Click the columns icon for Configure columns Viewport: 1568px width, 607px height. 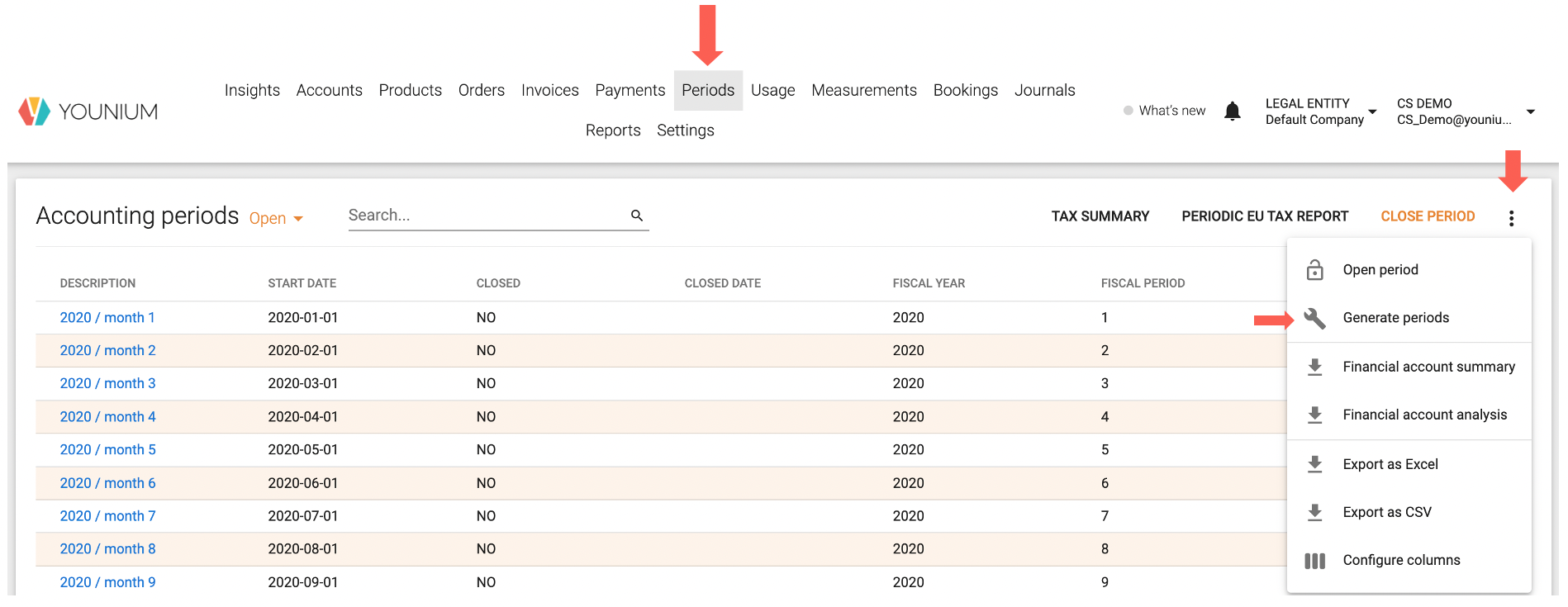[1314, 561]
